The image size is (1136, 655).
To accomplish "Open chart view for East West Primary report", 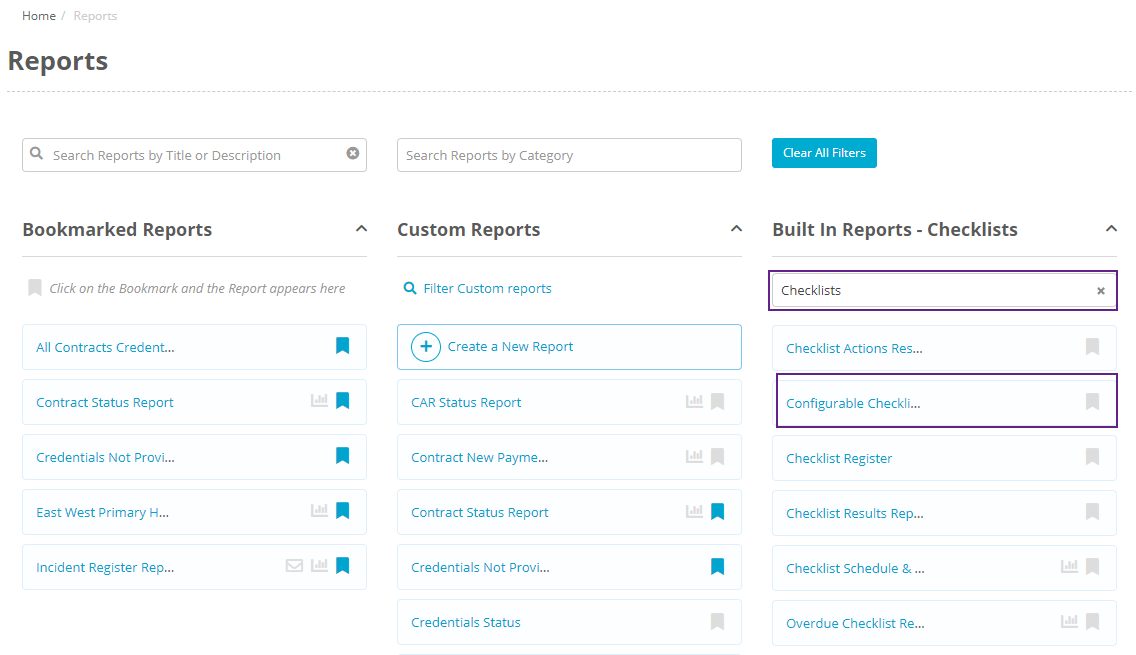I will pyautogui.click(x=319, y=511).
